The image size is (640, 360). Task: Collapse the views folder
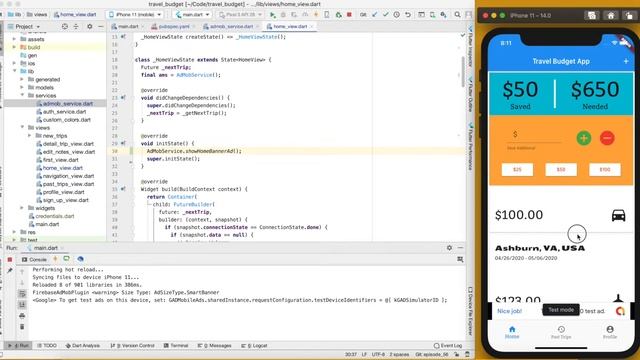[x=22, y=127]
